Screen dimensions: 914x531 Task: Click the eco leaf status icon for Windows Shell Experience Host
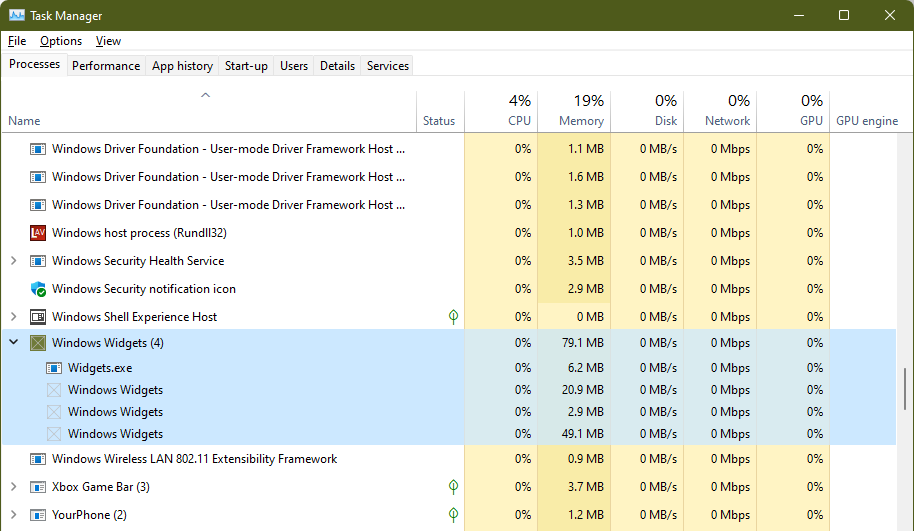click(453, 317)
